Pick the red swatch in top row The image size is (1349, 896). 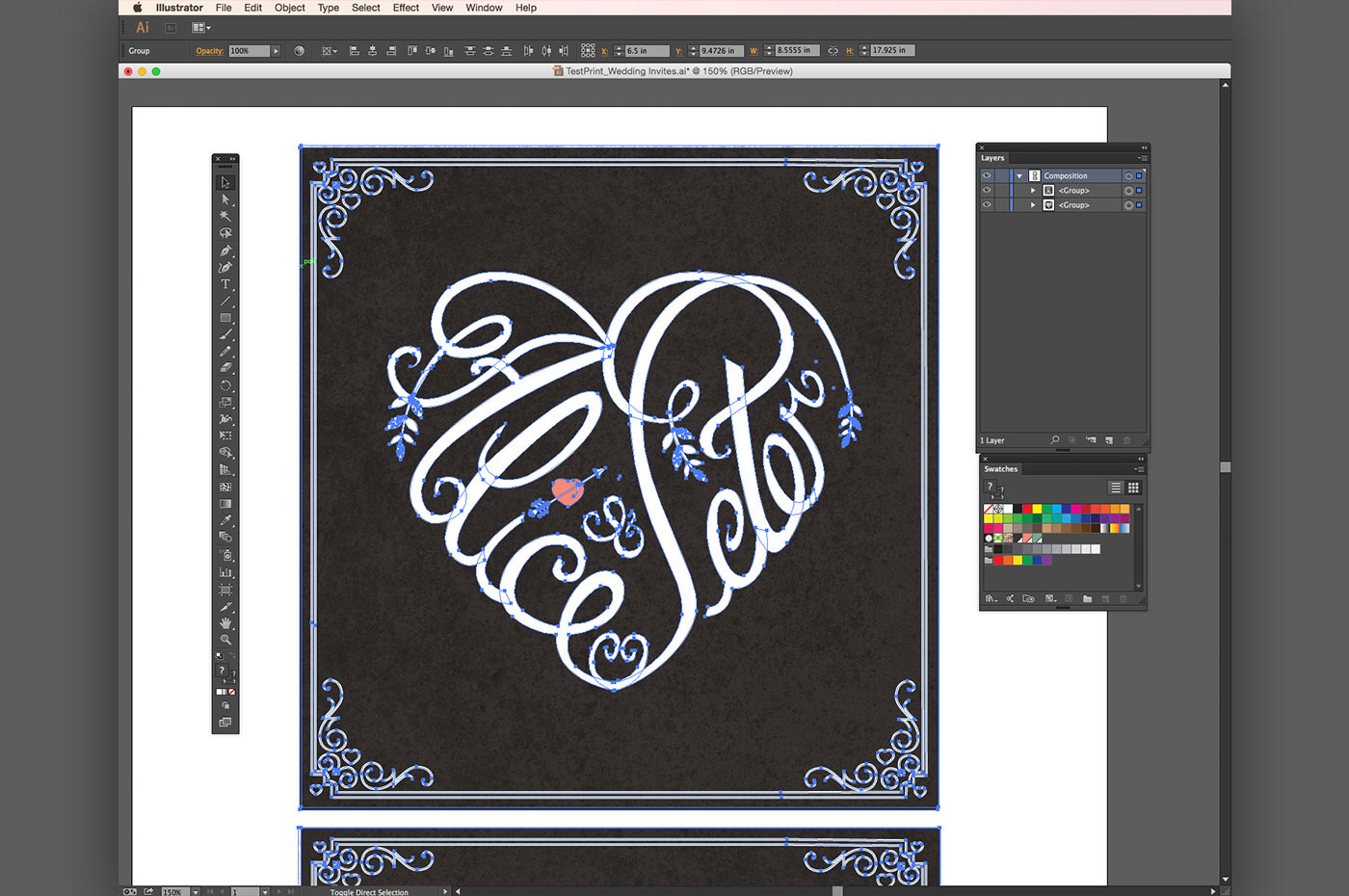click(1027, 509)
